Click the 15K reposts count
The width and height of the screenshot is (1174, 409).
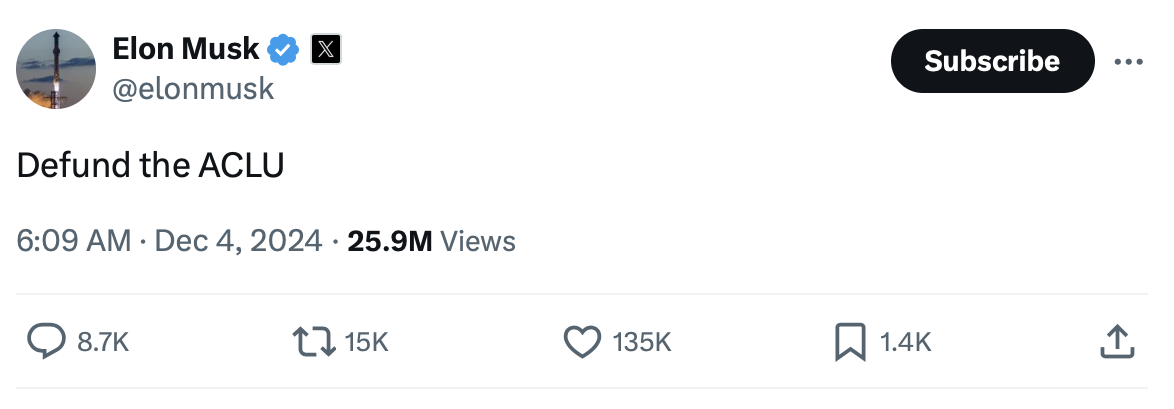click(366, 342)
